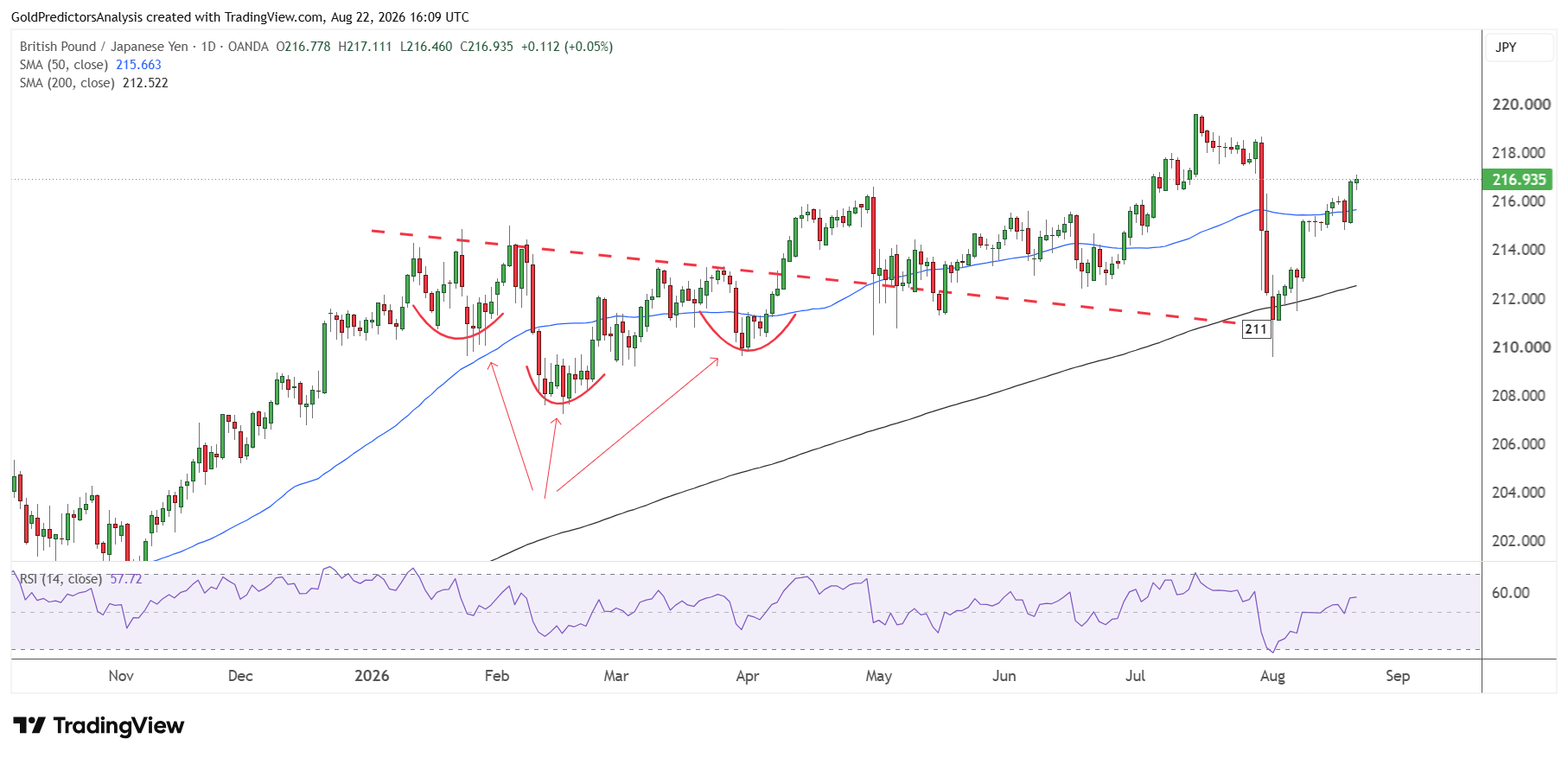This screenshot has width=1568, height=758.
Task: Open the JPY currency selector
Action: point(1519,48)
